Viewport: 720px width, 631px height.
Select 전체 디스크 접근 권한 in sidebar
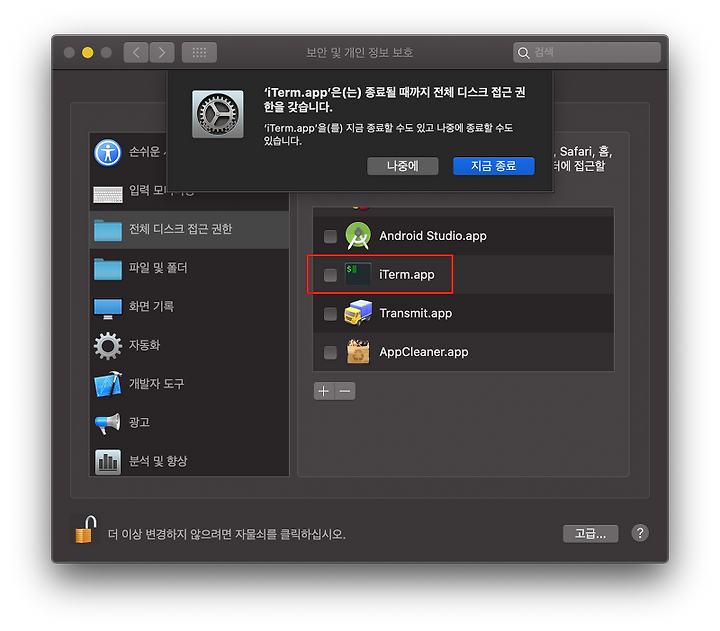coord(189,230)
